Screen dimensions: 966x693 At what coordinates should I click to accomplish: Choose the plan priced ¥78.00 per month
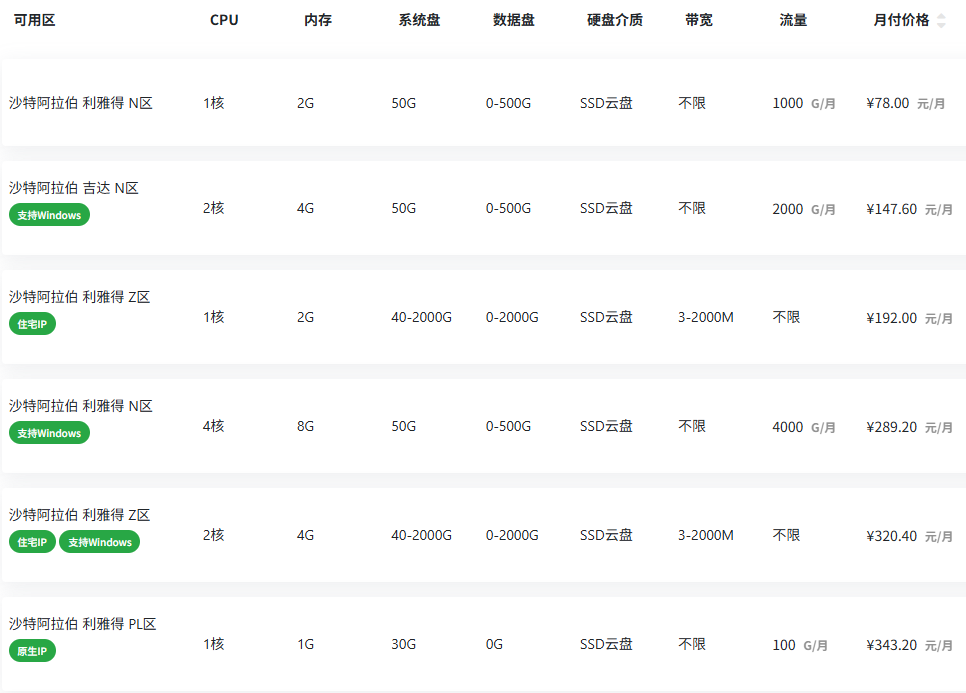coord(888,103)
